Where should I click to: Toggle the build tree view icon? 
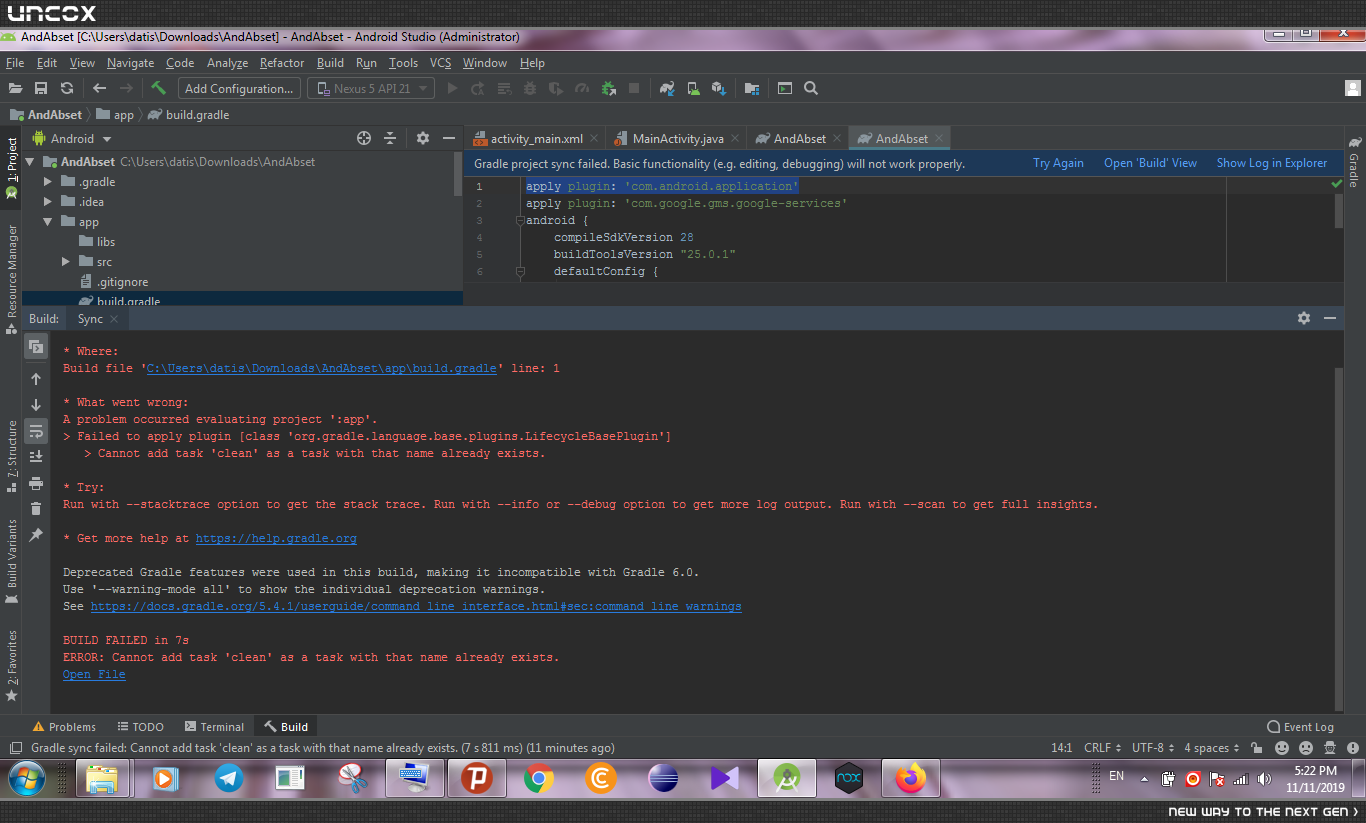[x=36, y=347]
